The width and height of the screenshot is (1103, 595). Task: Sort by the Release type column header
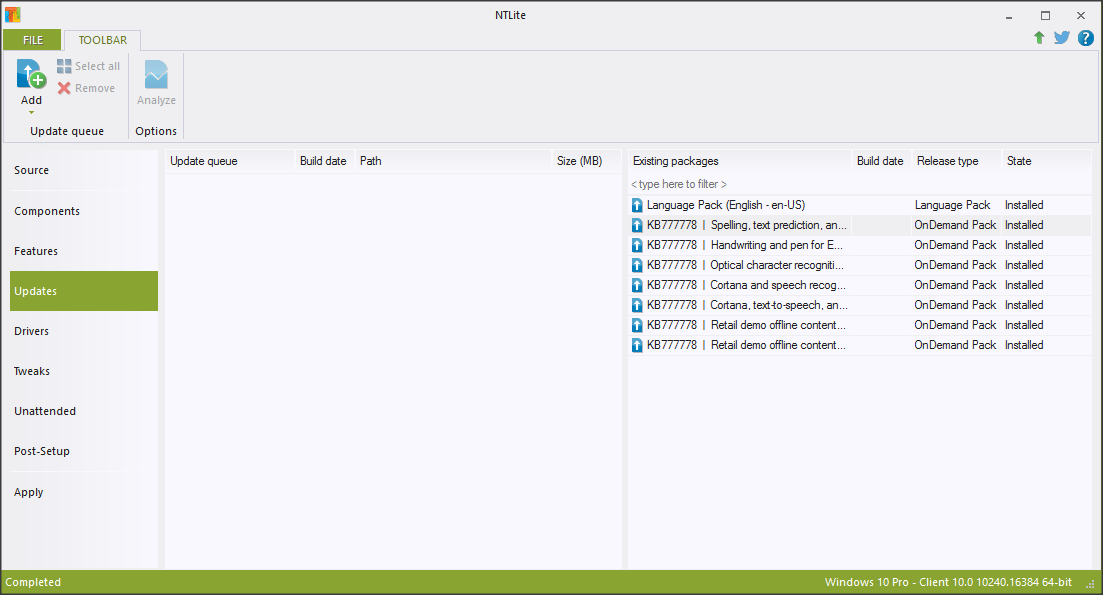(947, 161)
